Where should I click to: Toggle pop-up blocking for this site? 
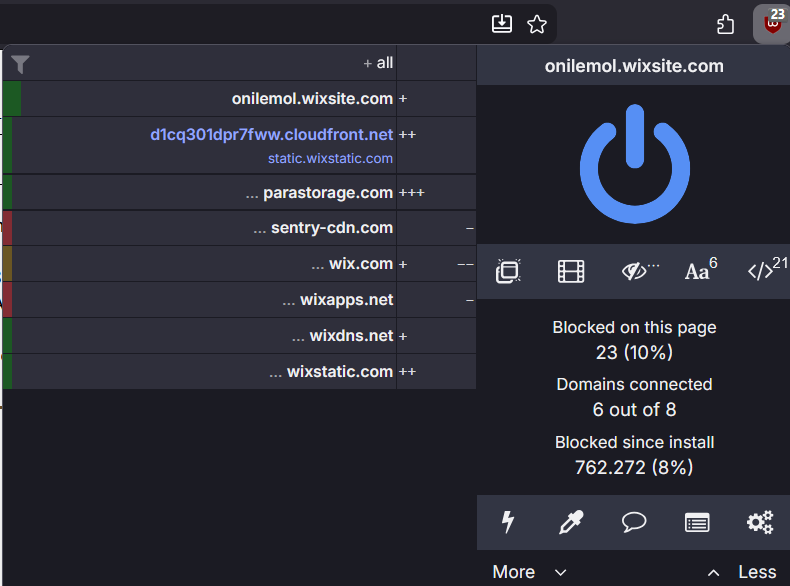click(x=508, y=271)
